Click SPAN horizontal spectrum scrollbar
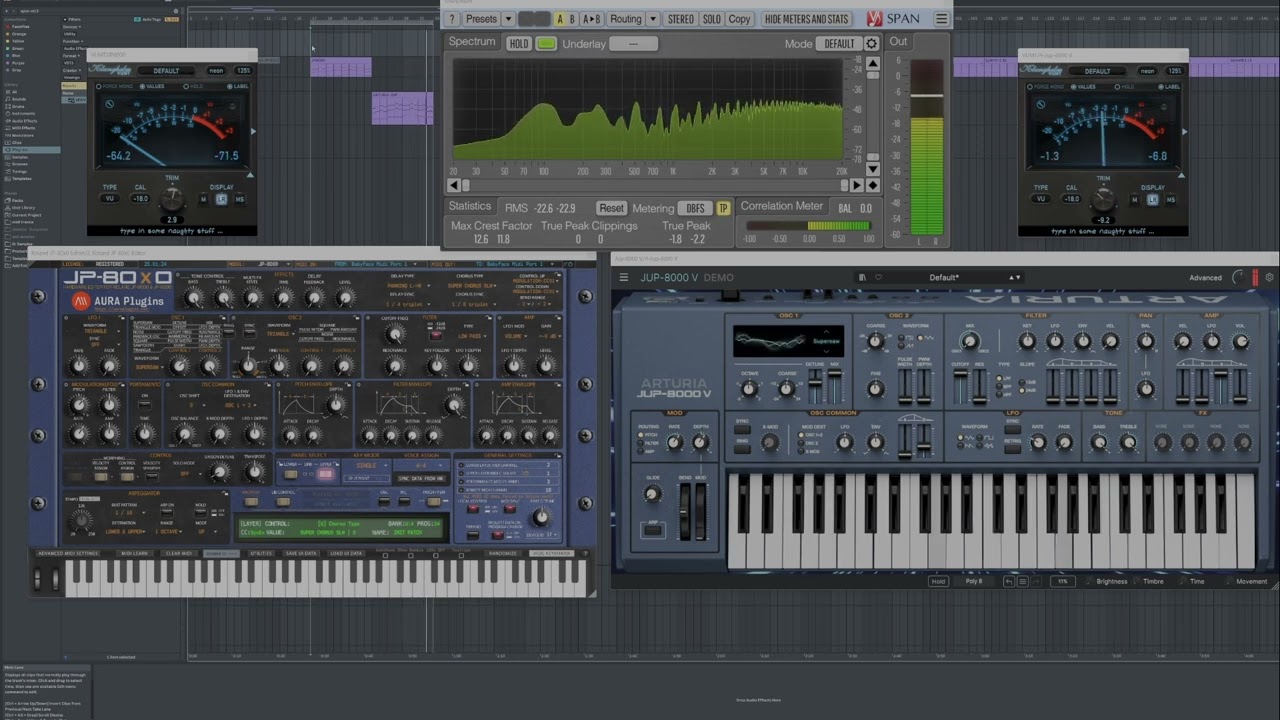The height and width of the screenshot is (720, 1280). [655, 185]
